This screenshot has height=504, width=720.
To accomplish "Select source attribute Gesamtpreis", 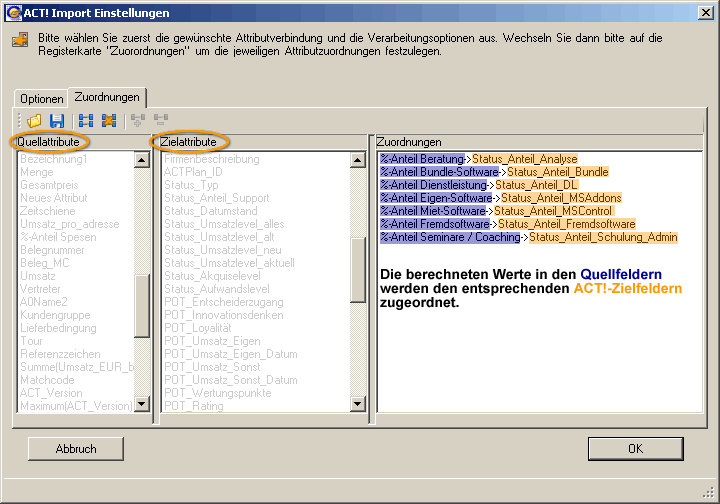I will click(49, 185).
